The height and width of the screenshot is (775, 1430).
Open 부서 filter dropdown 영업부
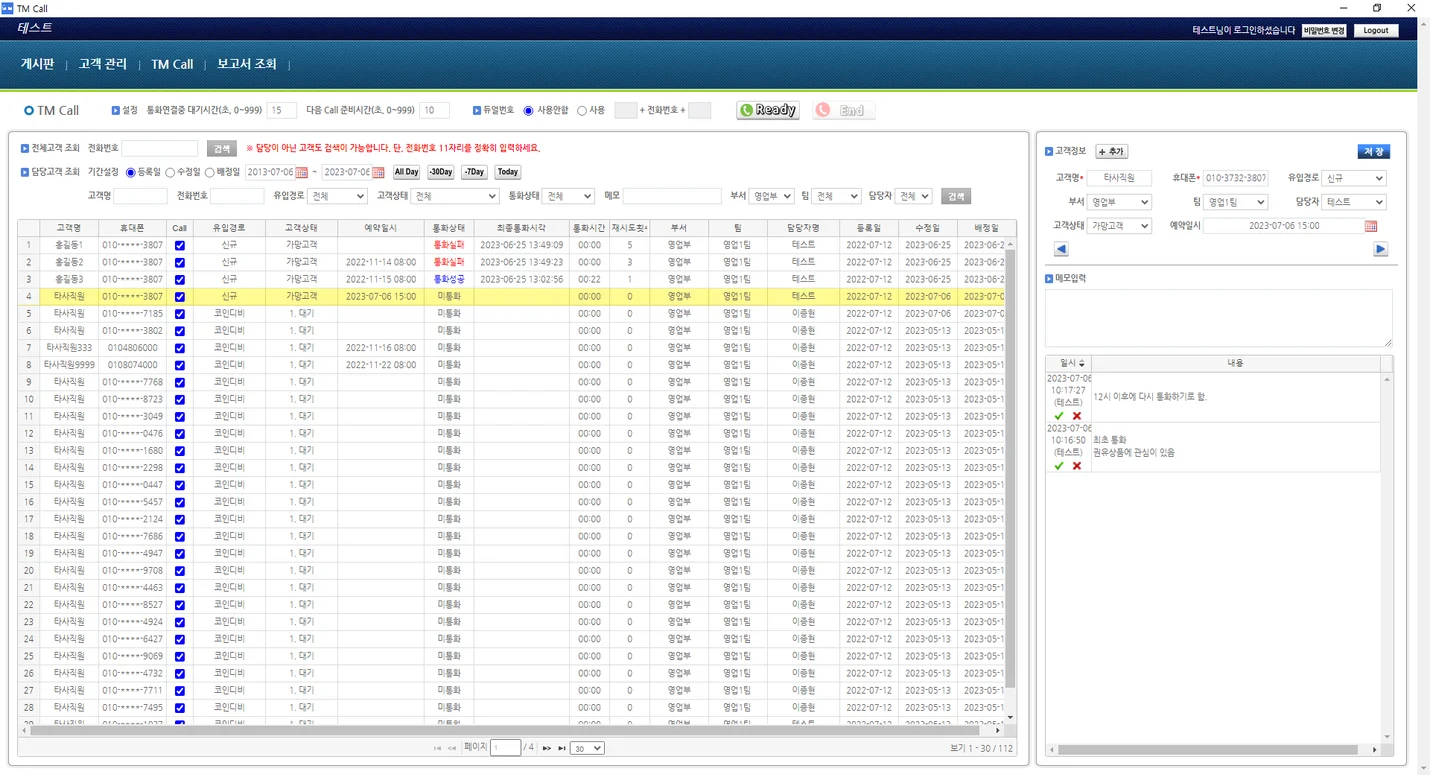click(772, 196)
